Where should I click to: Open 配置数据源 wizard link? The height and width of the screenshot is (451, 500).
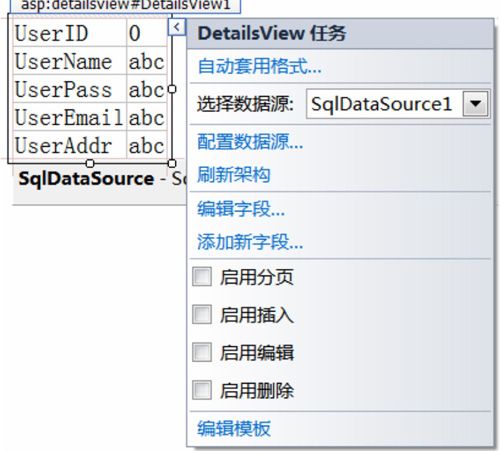(250, 142)
